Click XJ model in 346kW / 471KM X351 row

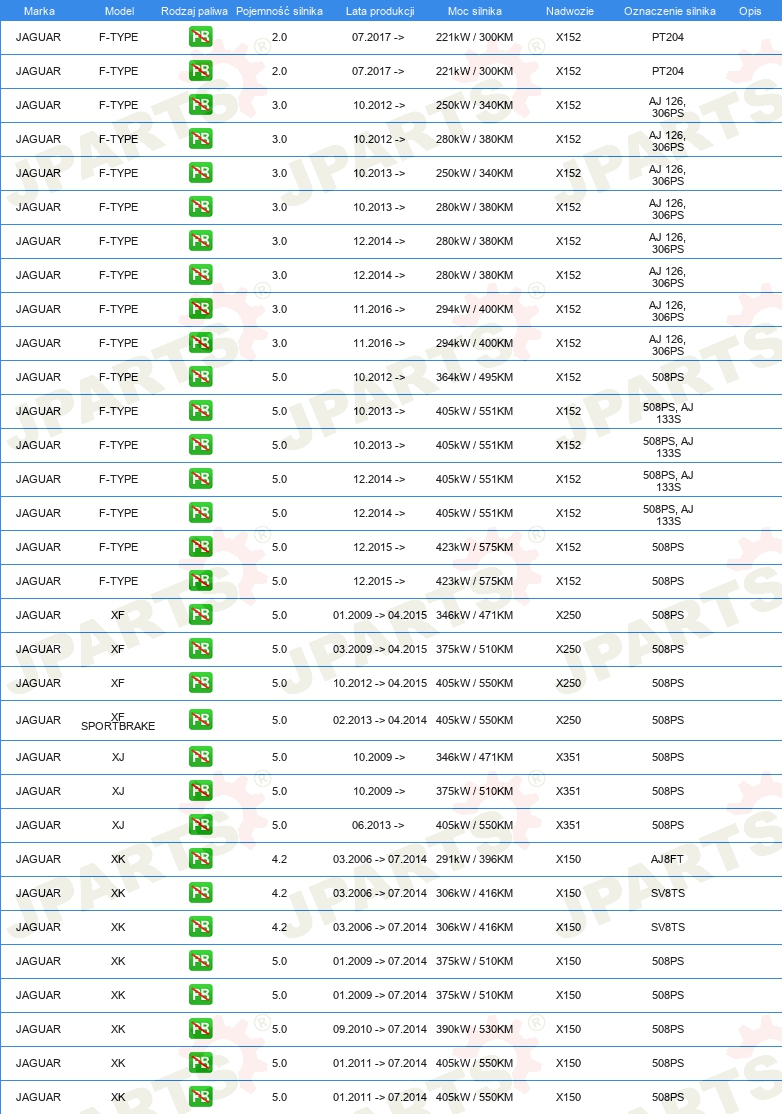point(118,757)
